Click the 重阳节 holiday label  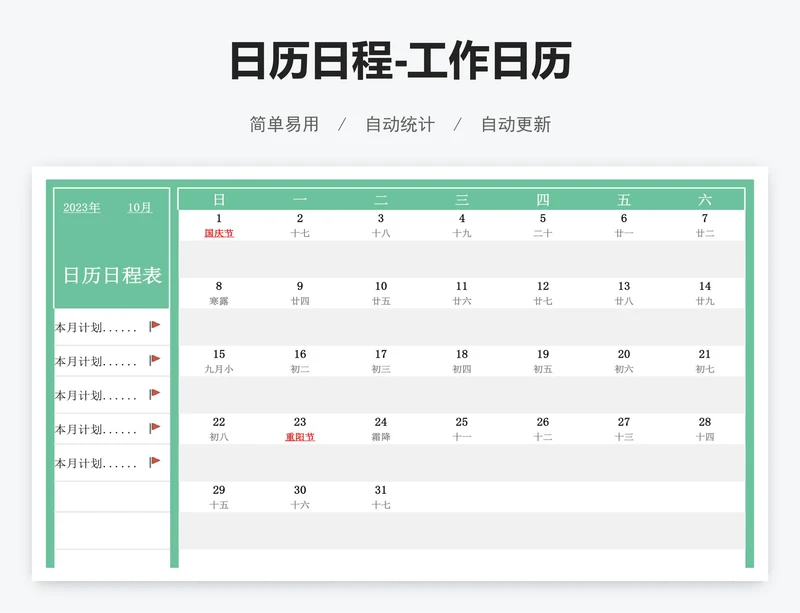click(300, 437)
